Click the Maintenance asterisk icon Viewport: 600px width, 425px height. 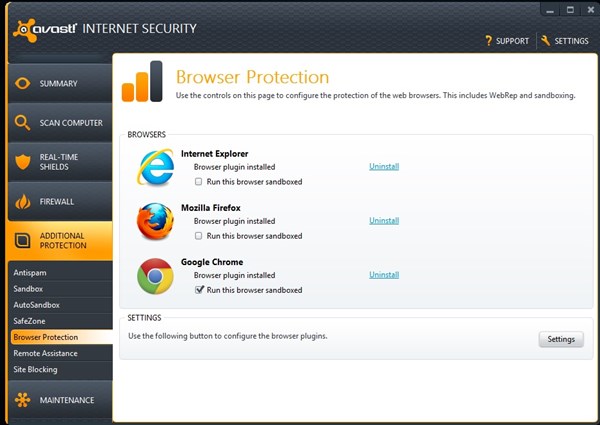22,400
